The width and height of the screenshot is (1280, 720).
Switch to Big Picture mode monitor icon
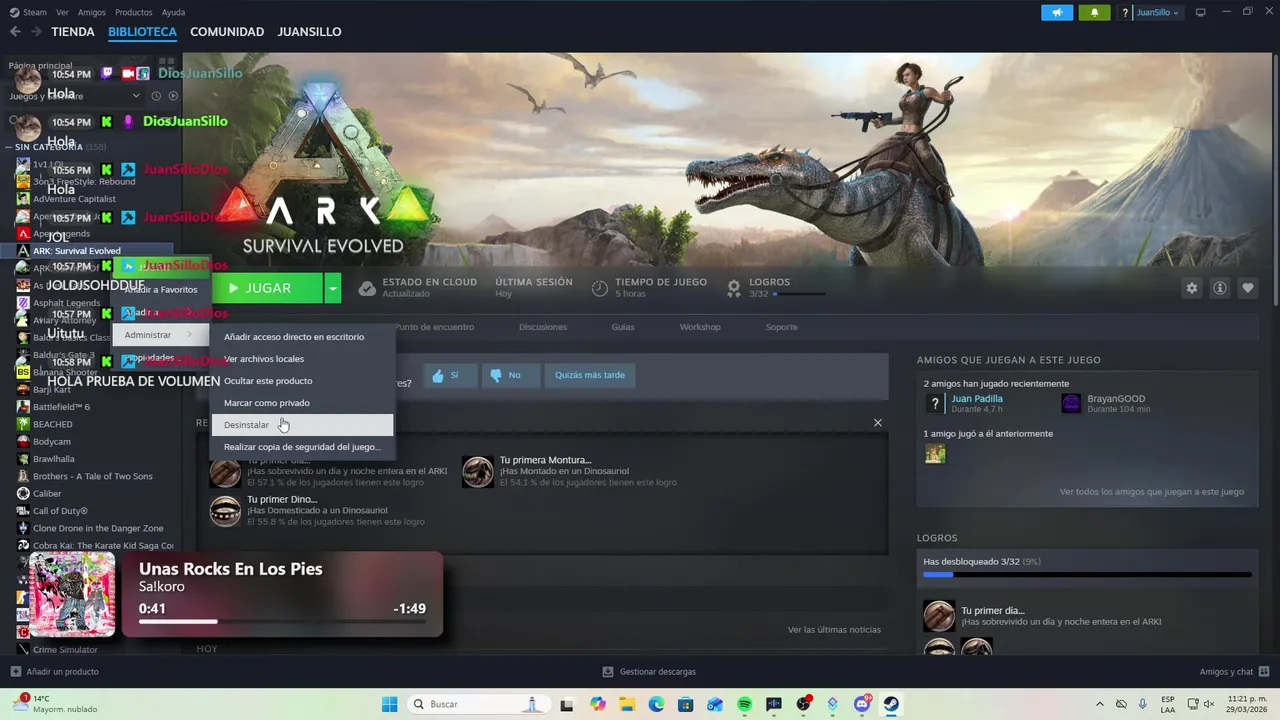point(1201,12)
